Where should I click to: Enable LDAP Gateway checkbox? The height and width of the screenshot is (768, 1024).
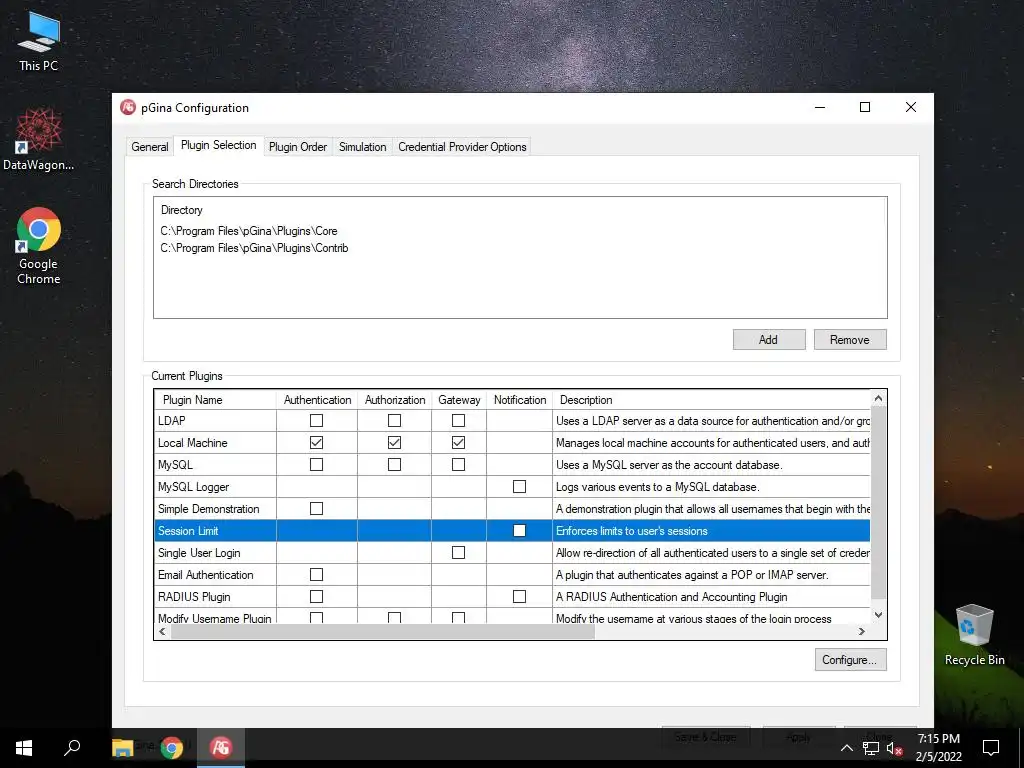tap(458, 421)
